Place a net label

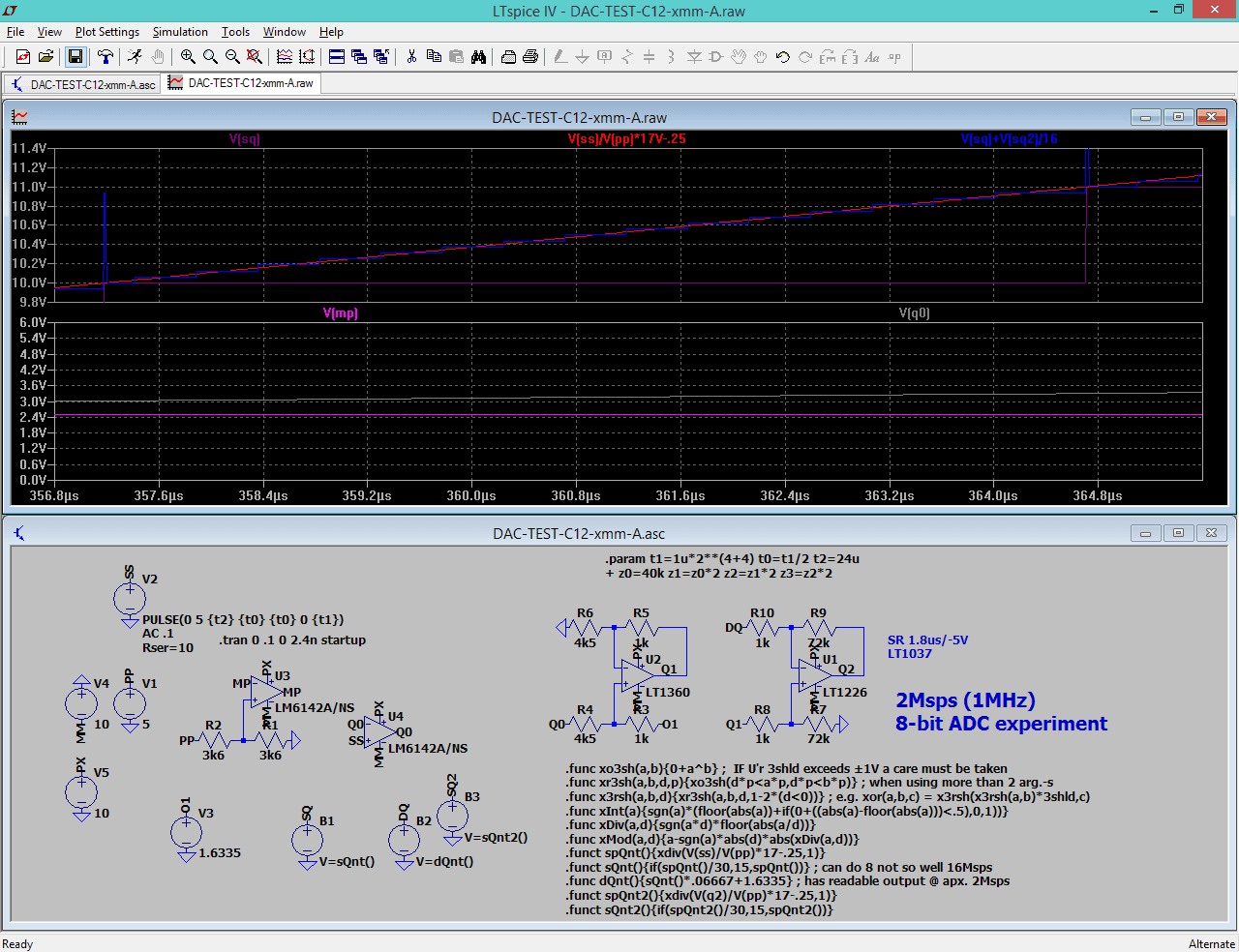(604, 56)
